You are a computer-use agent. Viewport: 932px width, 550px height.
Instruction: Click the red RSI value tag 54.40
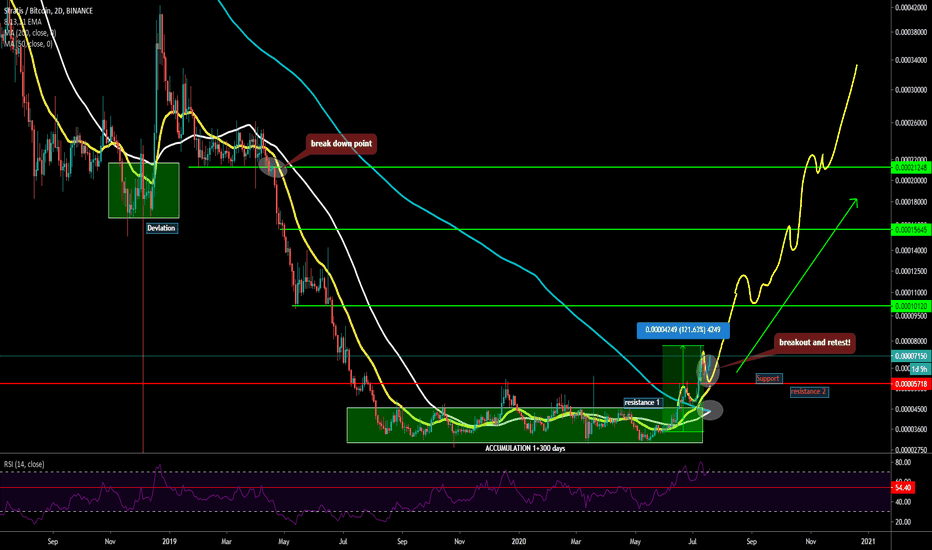tap(902, 488)
